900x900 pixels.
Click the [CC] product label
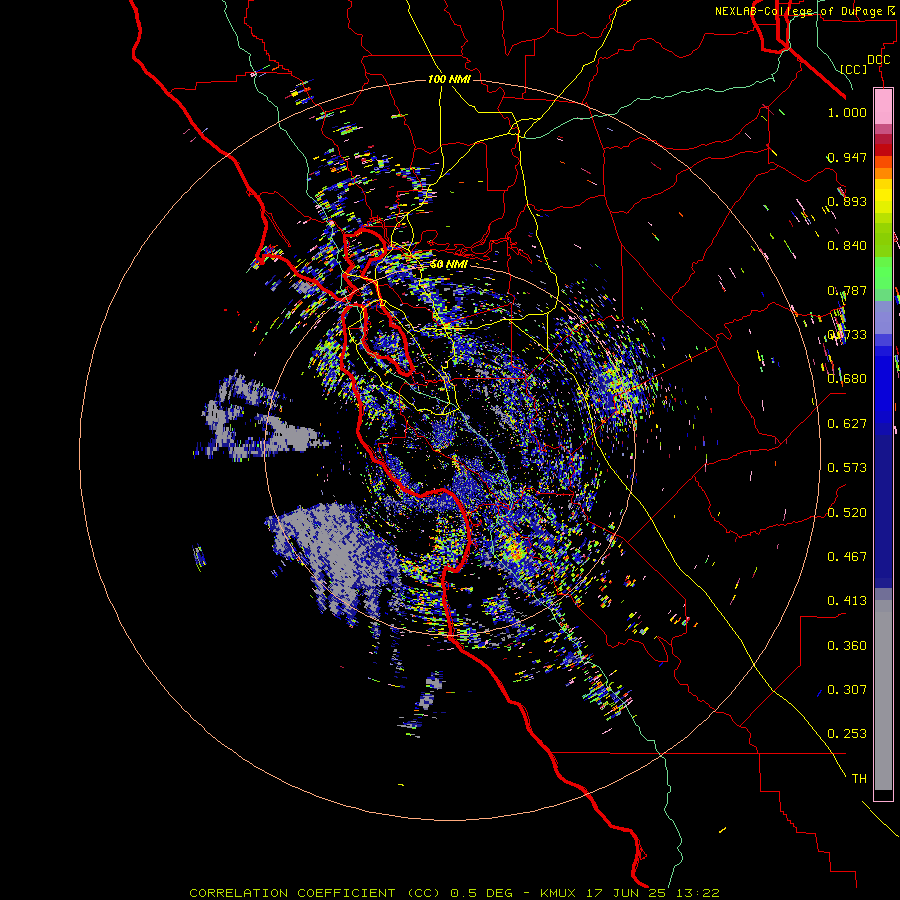click(x=854, y=69)
